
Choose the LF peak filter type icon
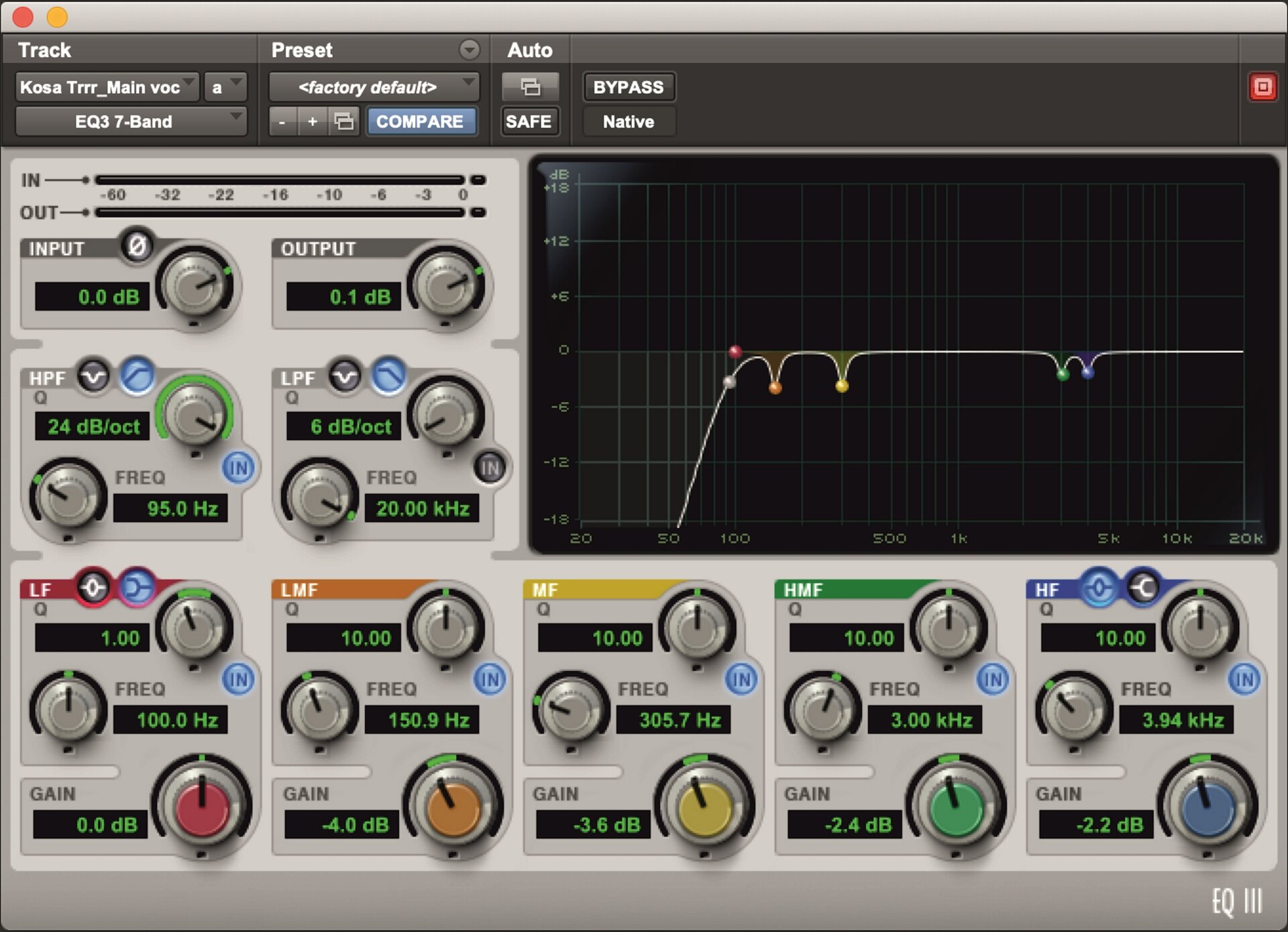click(93, 588)
